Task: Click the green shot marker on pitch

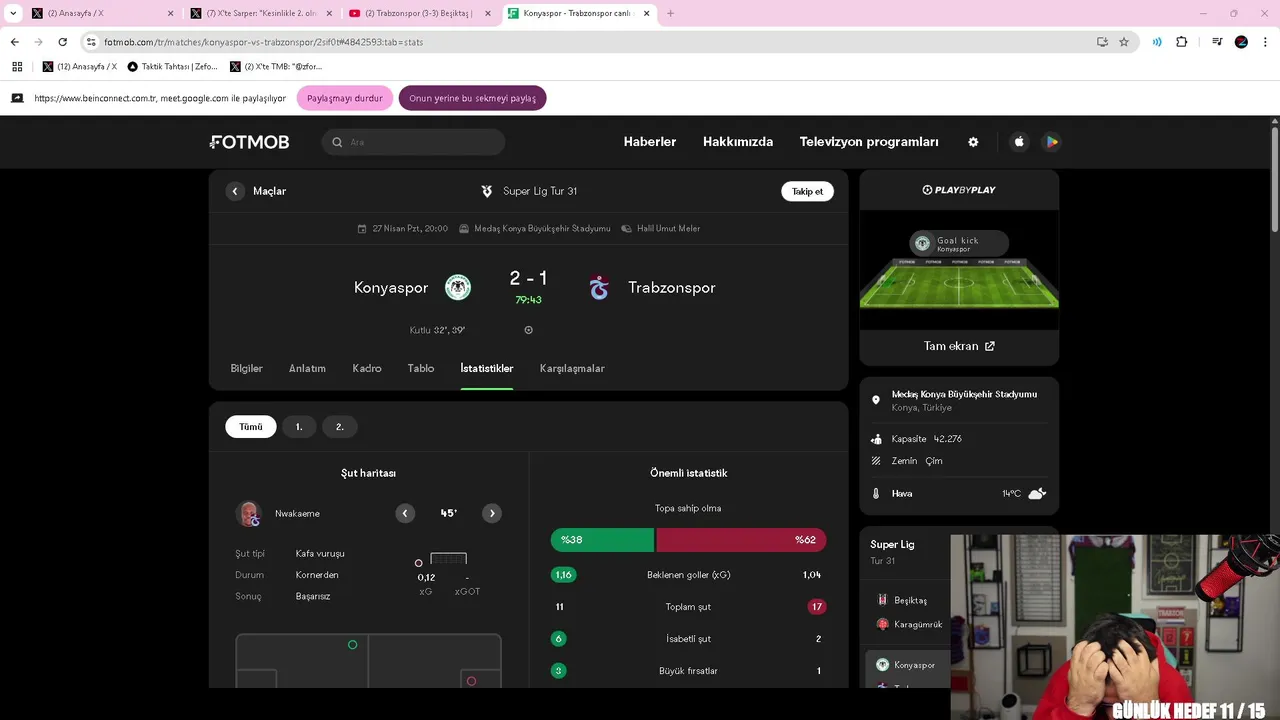Action: click(352, 645)
